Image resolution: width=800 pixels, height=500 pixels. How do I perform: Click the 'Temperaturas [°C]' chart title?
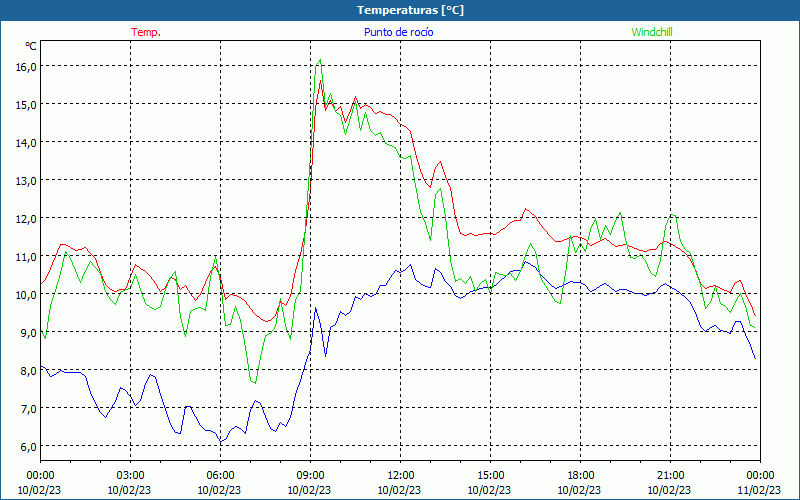410,10
